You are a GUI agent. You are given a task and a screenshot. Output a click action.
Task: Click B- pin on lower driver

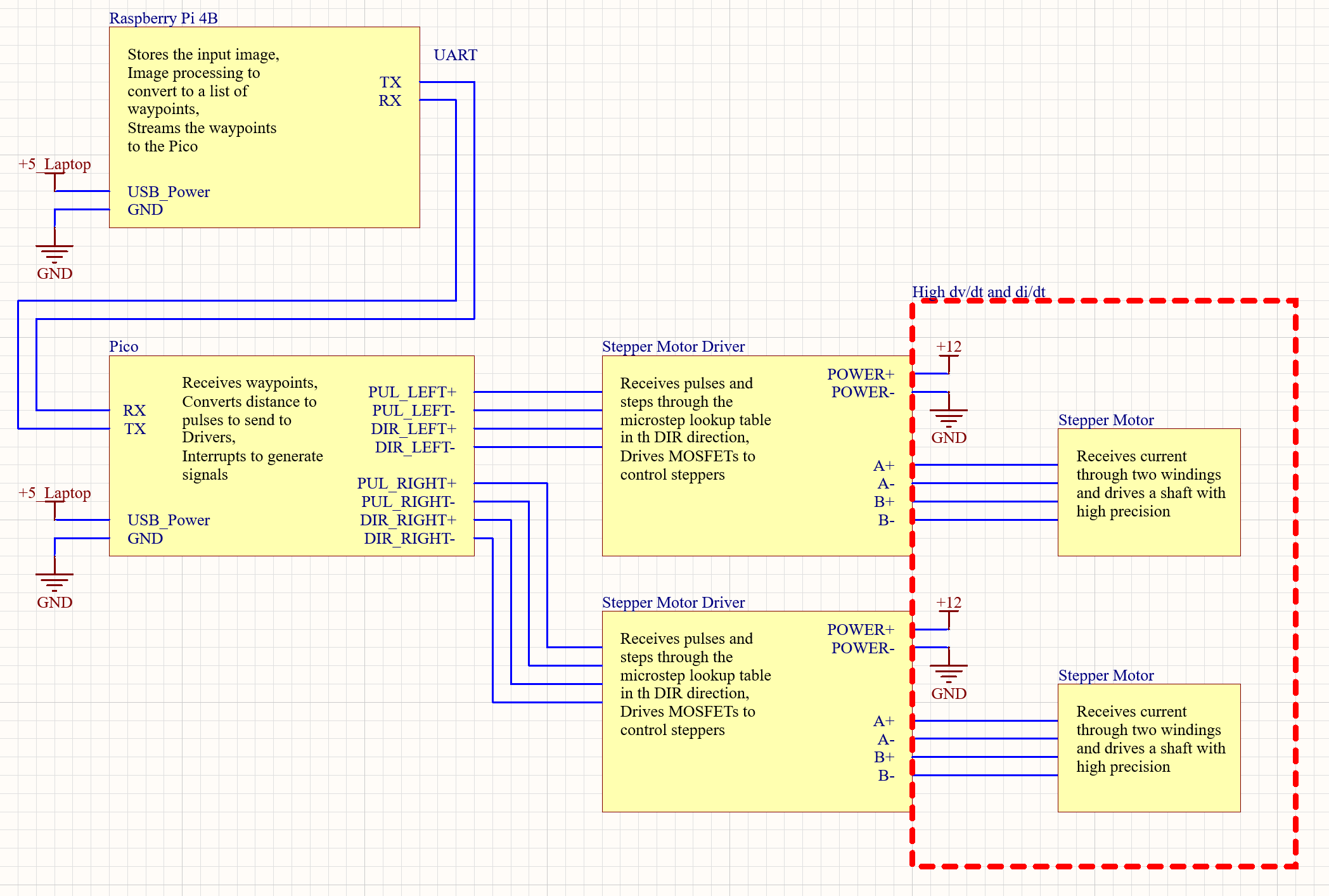coord(886,776)
